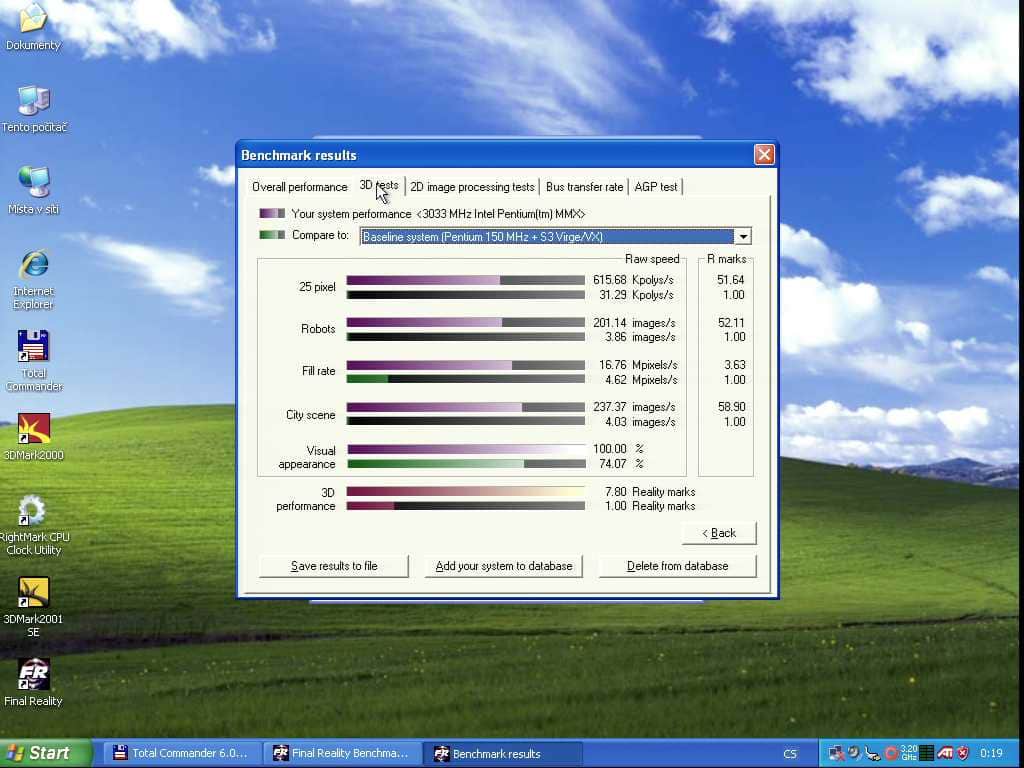
Task: Switch to the 3D tests tab
Action: pyautogui.click(x=379, y=185)
